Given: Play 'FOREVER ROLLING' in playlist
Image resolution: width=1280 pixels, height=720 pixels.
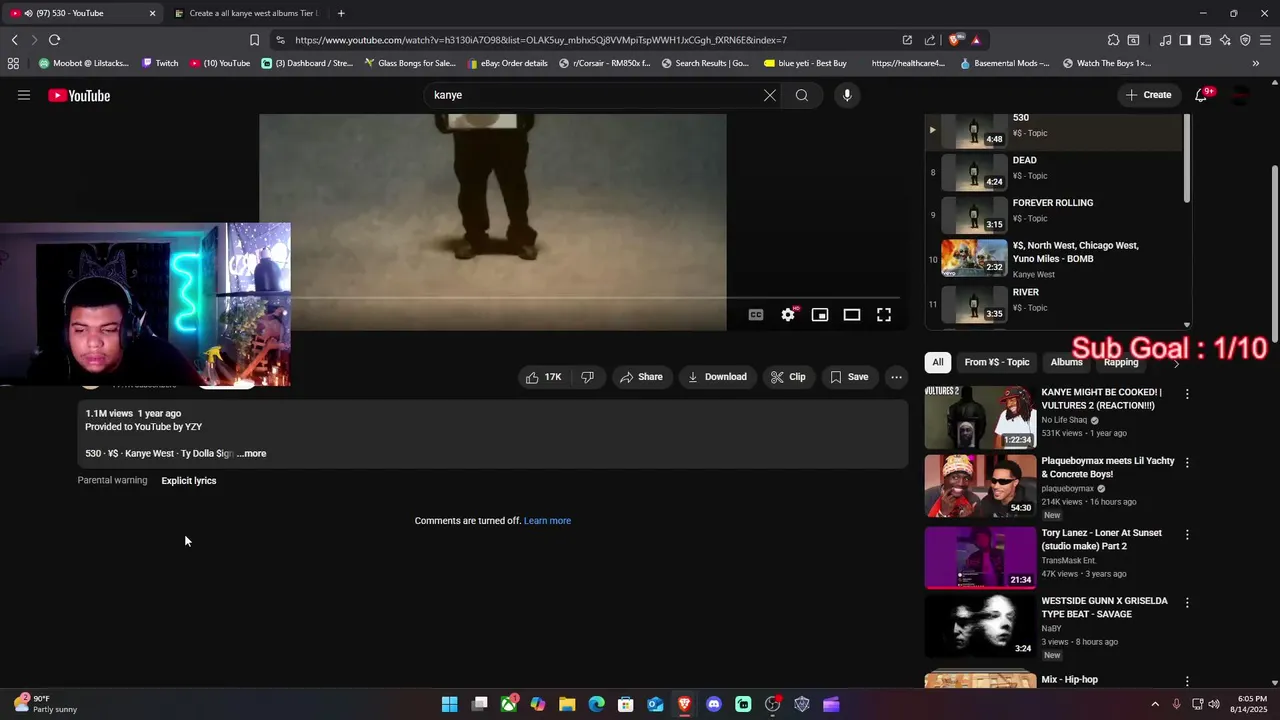Looking at the screenshot, I should click(1054, 215).
